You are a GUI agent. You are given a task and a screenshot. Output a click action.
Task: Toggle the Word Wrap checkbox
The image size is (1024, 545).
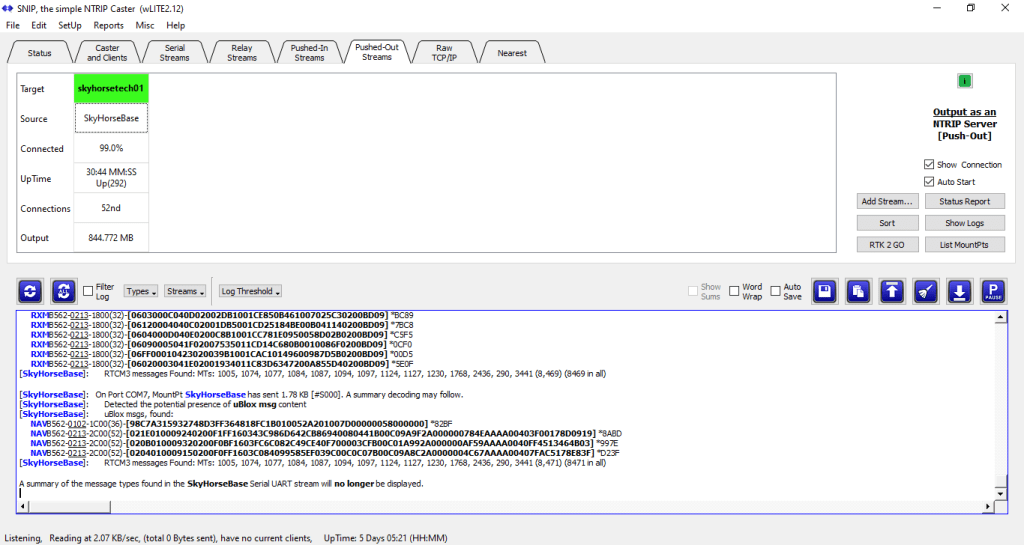(x=735, y=291)
